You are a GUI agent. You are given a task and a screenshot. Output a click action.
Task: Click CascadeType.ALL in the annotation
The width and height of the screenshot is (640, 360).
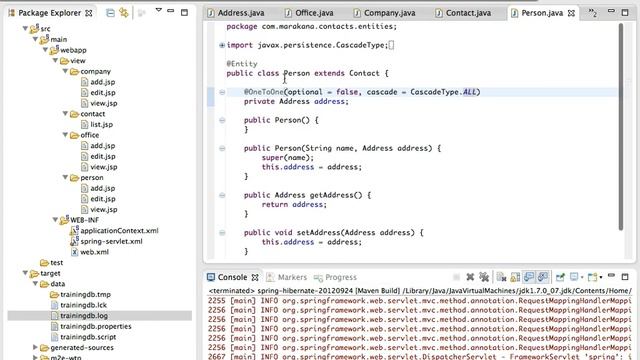tap(443, 92)
